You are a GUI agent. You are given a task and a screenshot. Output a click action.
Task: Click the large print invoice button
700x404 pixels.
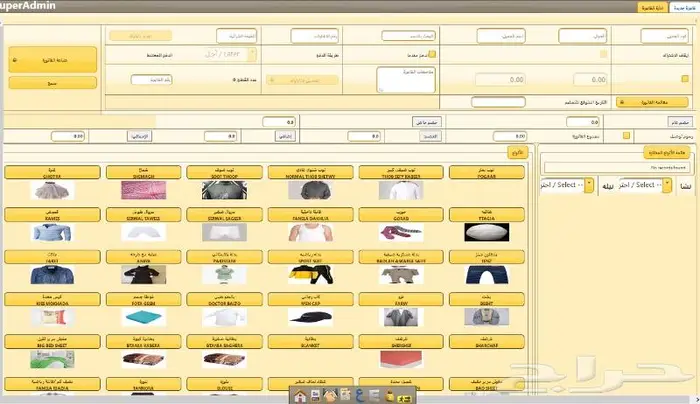53,61
